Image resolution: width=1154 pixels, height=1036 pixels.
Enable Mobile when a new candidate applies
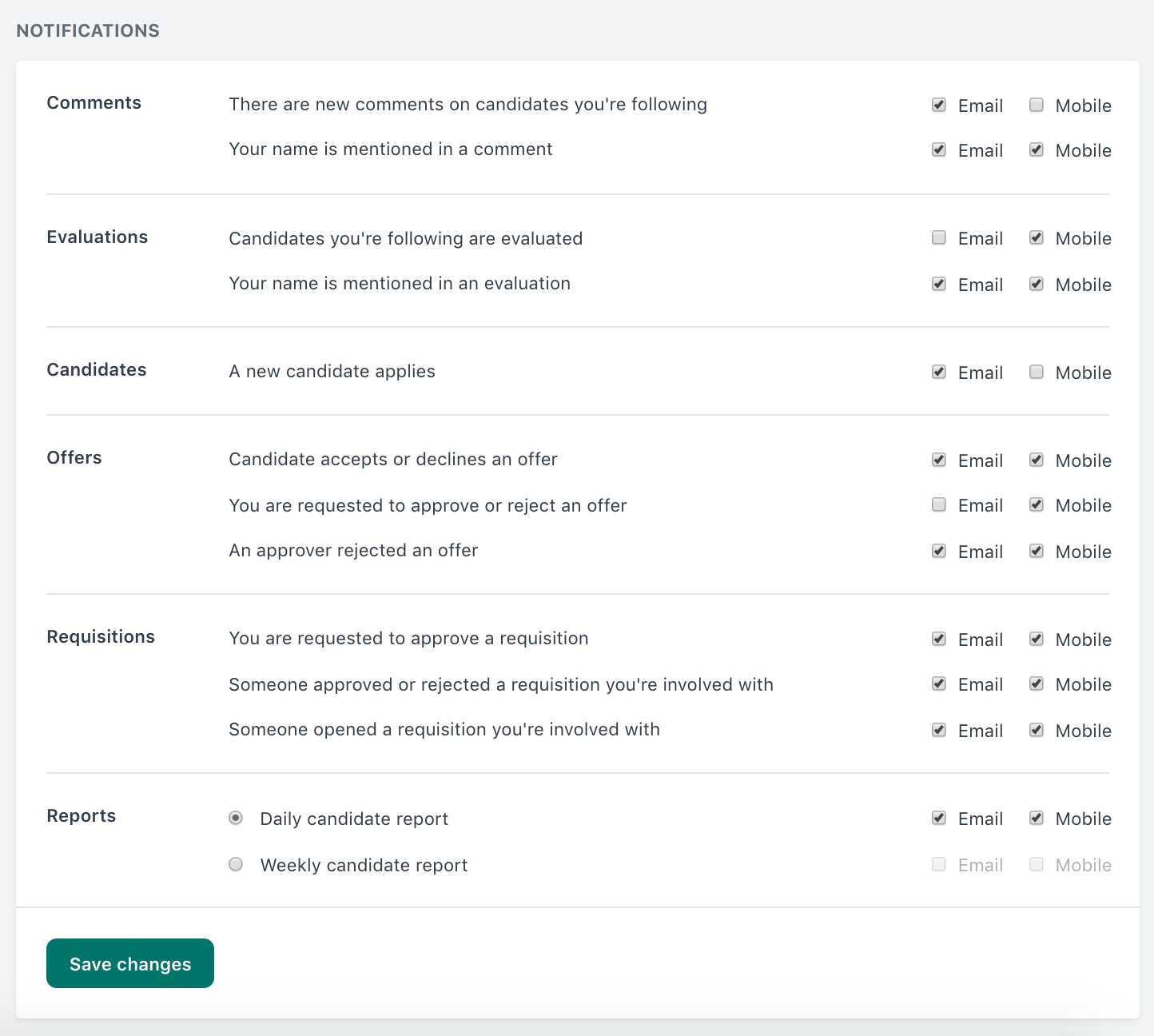[x=1037, y=372]
